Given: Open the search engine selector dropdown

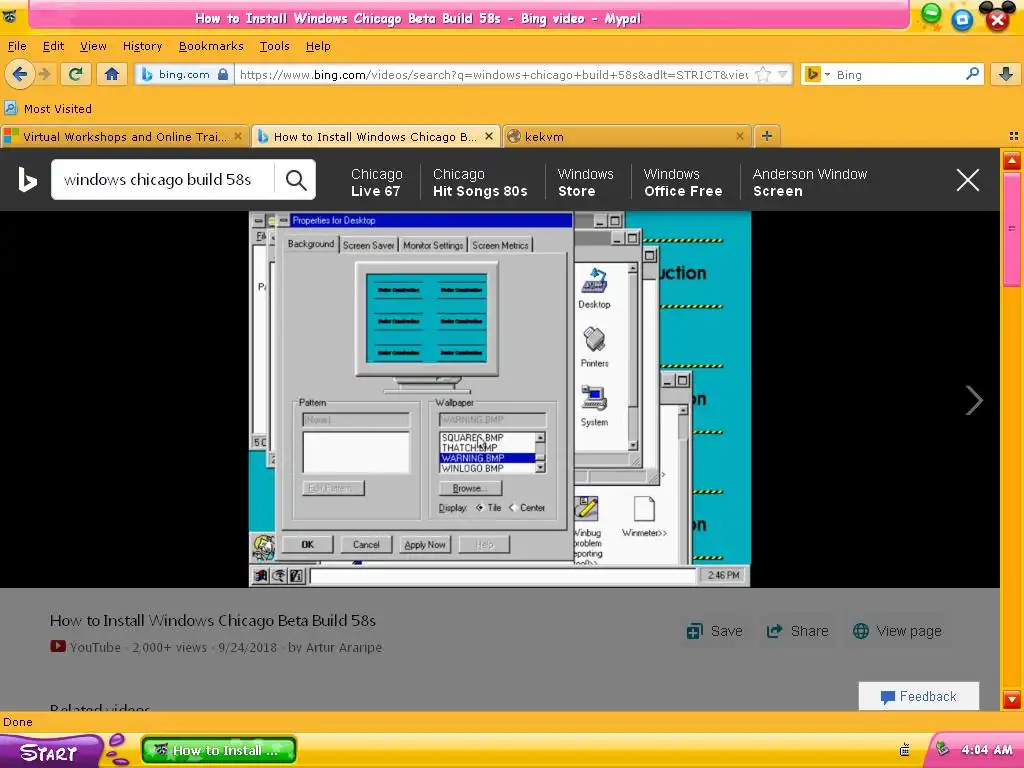Looking at the screenshot, I should [816, 74].
